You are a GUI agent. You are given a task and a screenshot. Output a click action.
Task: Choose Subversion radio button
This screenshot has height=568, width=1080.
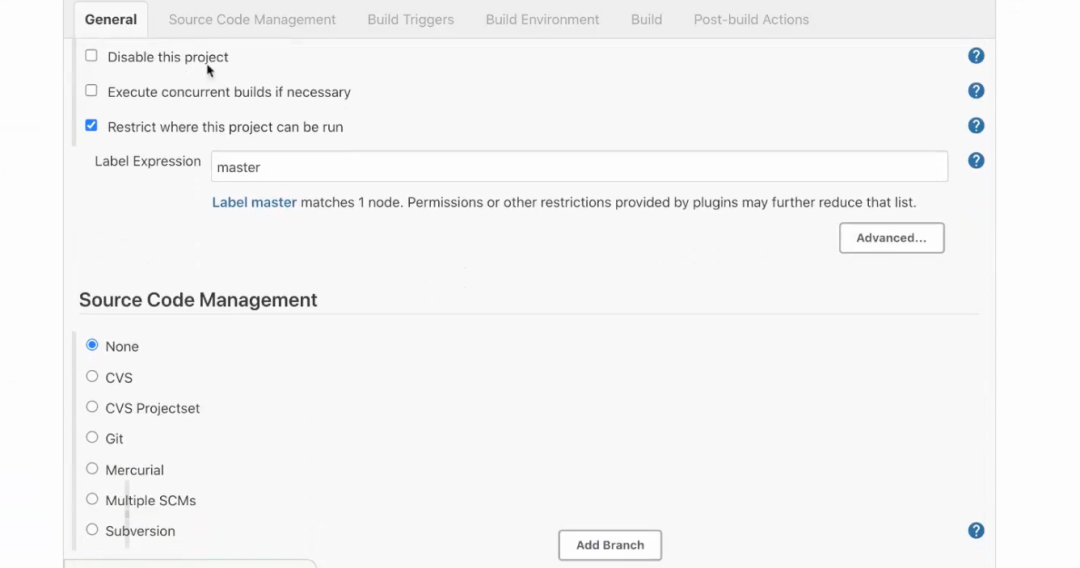pos(92,529)
